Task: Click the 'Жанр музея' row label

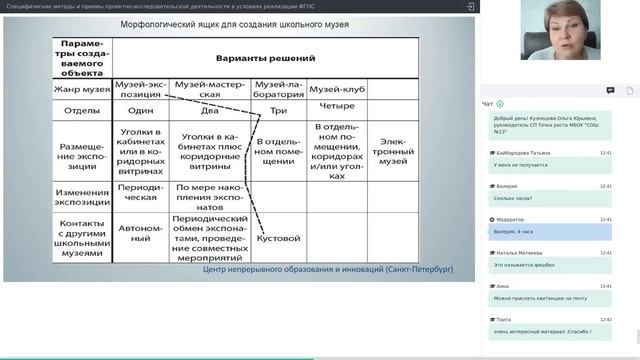Action: pyautogui.click(x=82, y=89)
